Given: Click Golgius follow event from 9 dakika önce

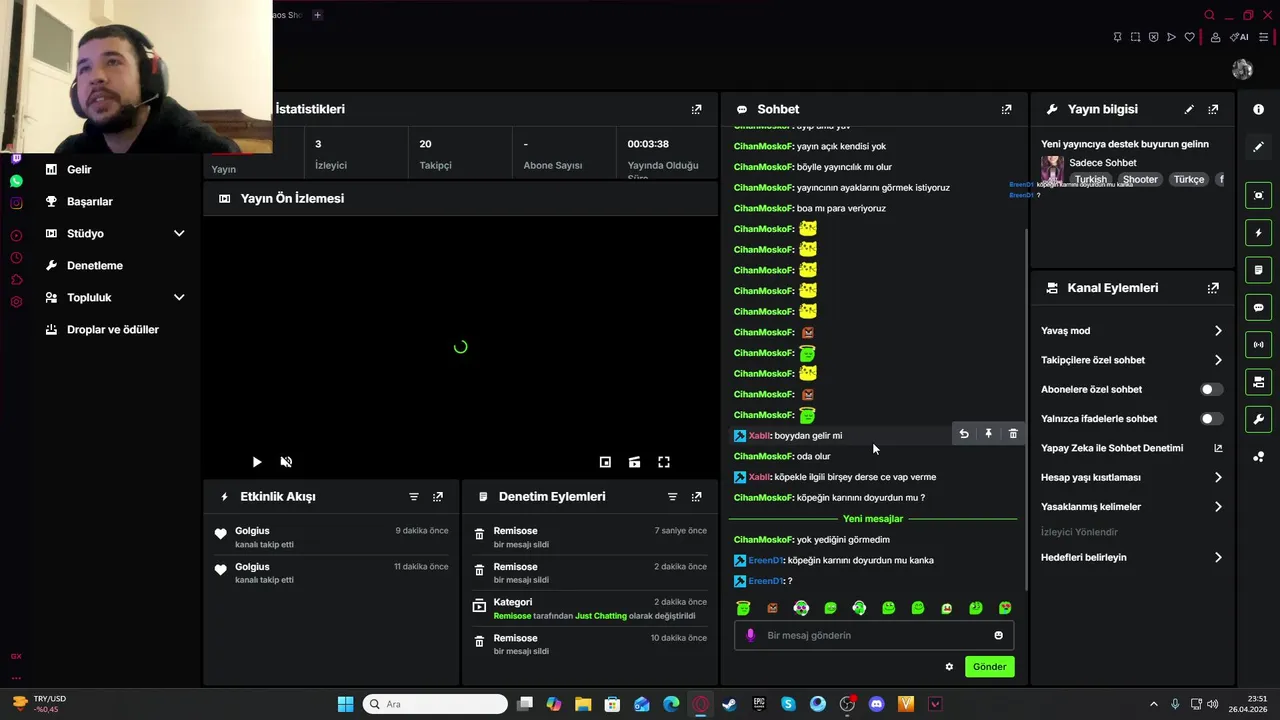Looking at the screenshot, I should (x=331, y=537).
